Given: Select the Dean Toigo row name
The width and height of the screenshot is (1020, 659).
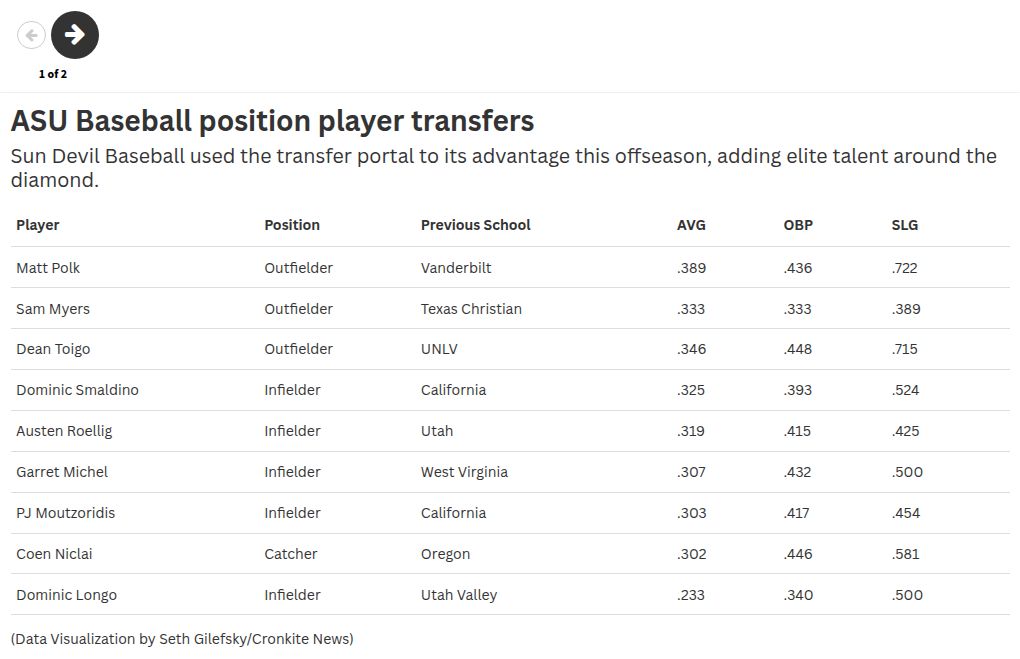Looking at the screenshot, I should click(53, 349).
